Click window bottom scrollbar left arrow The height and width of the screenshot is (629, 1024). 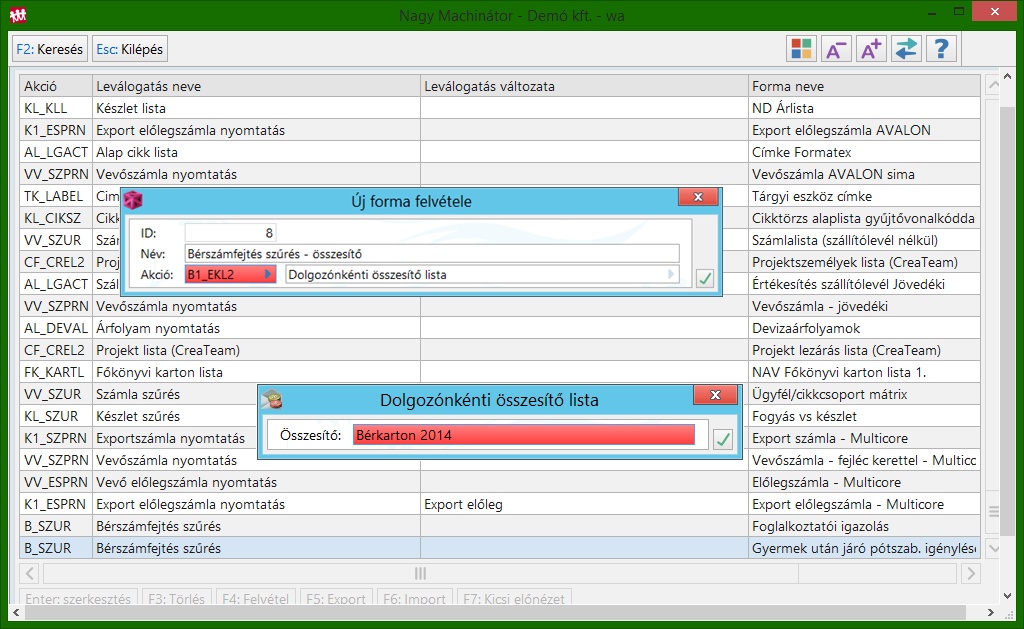(x=16, y=613)
